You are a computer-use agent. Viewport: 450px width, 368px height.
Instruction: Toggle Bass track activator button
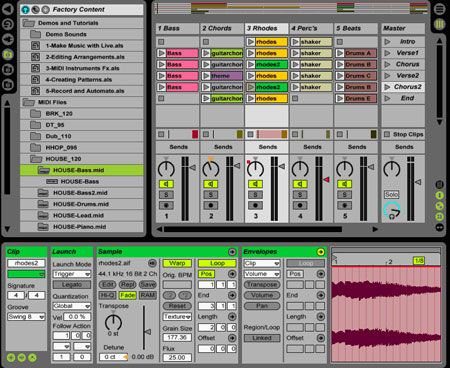[x=166, y=184]
